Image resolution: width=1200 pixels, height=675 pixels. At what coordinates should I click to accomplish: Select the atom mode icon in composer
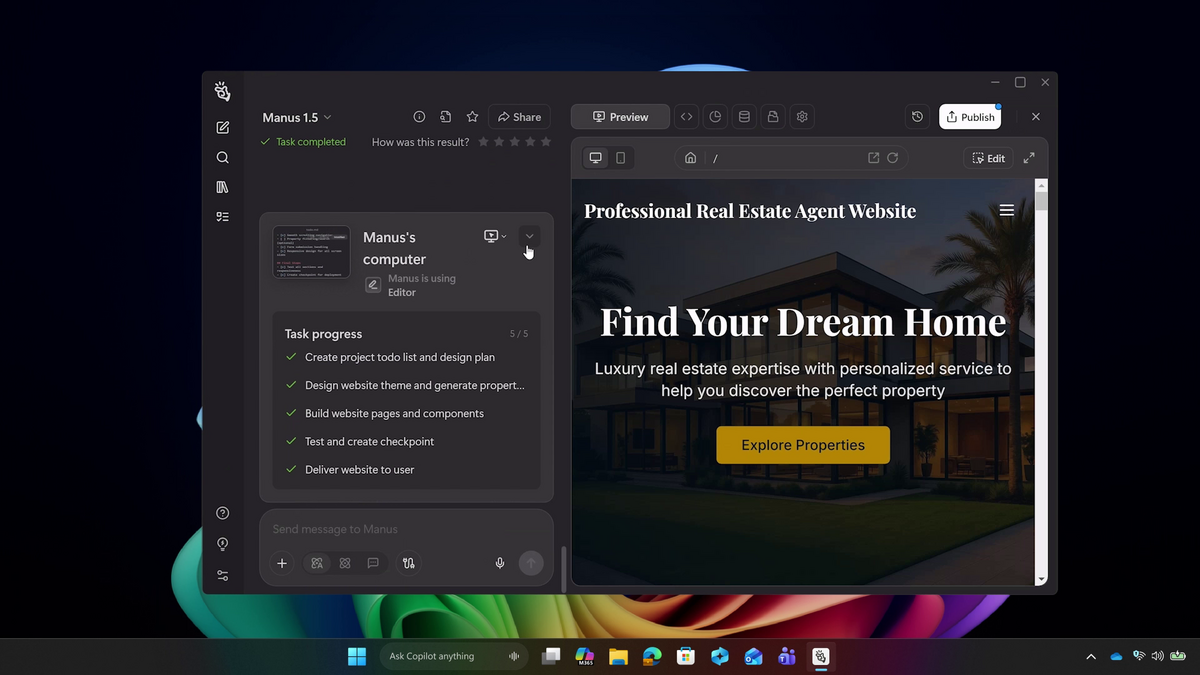click(345, 563)
